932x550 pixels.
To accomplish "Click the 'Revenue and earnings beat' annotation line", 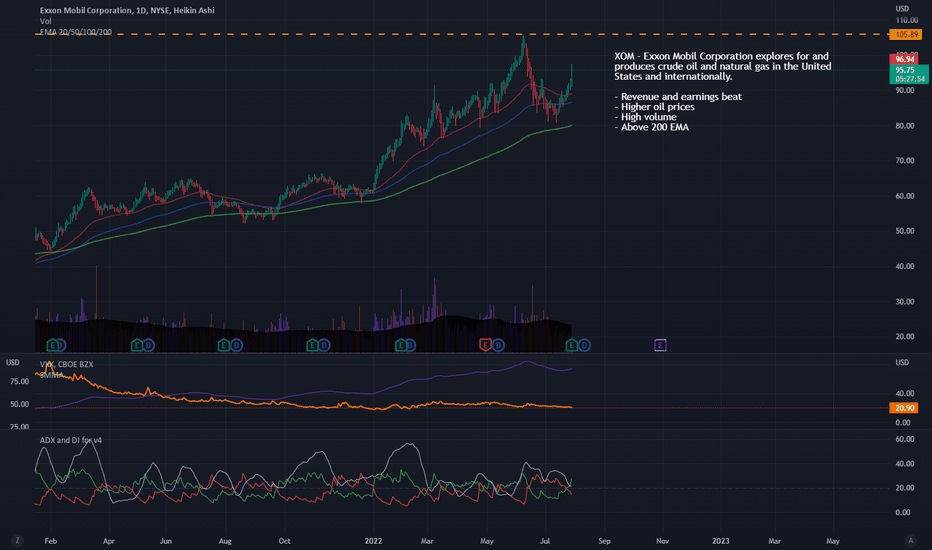I will pos(678,97).
